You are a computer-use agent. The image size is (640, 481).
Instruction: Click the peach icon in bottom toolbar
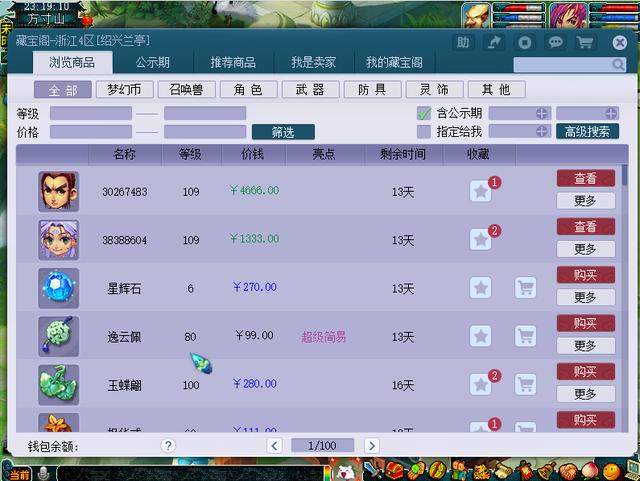(x=589, y=471)
